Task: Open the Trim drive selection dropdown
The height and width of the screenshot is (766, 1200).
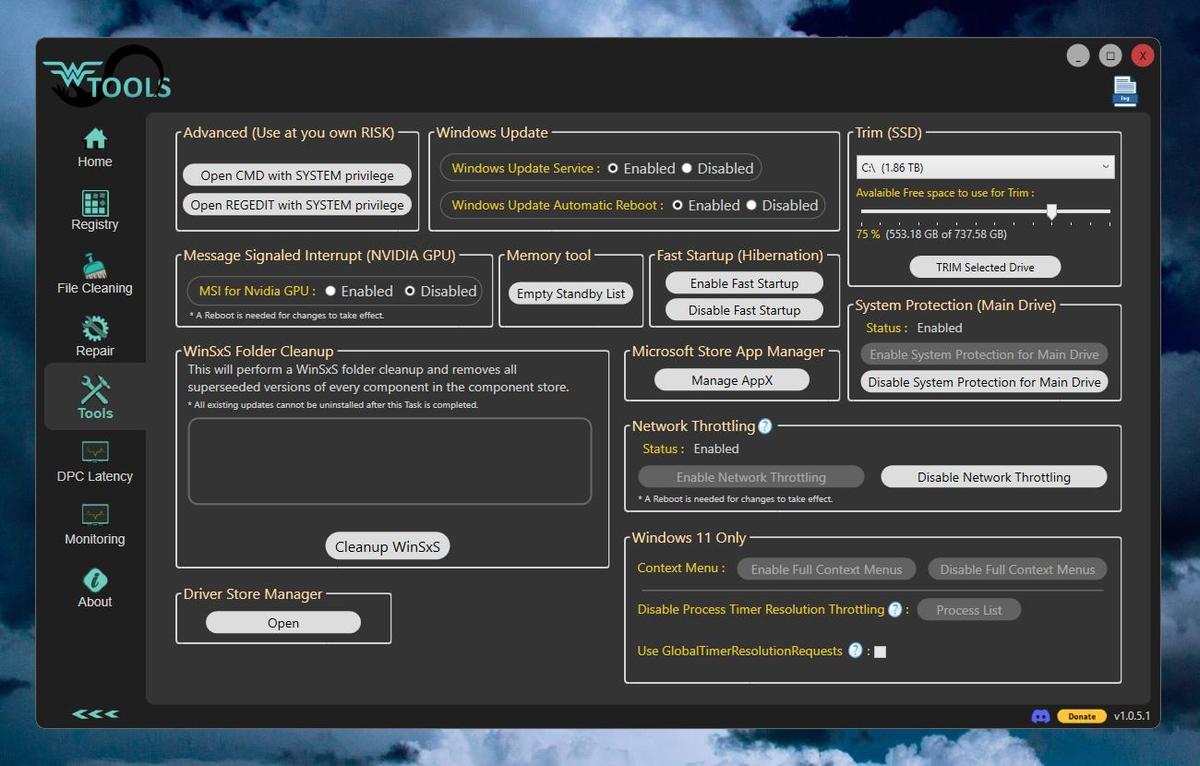Action: pyautogui.click(x=985, y=167)
